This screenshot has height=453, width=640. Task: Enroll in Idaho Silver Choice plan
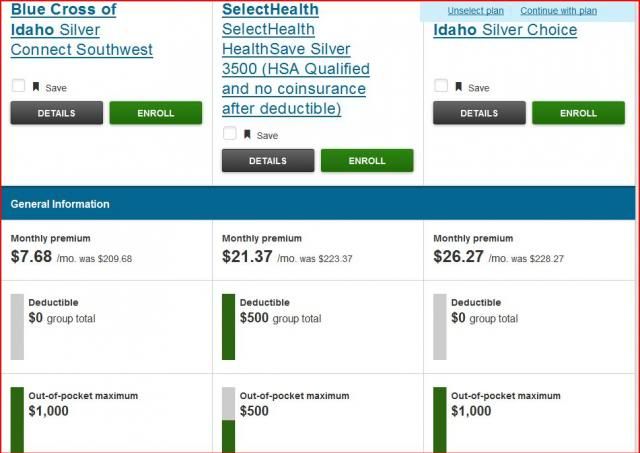(578, 113)
